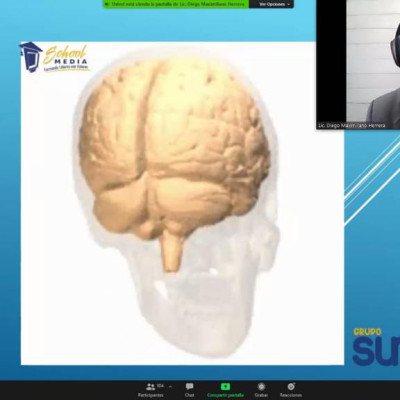The image size is (400, 400).
Task: Start recording with the Grabar icon
Action: [x=261, y=387]
